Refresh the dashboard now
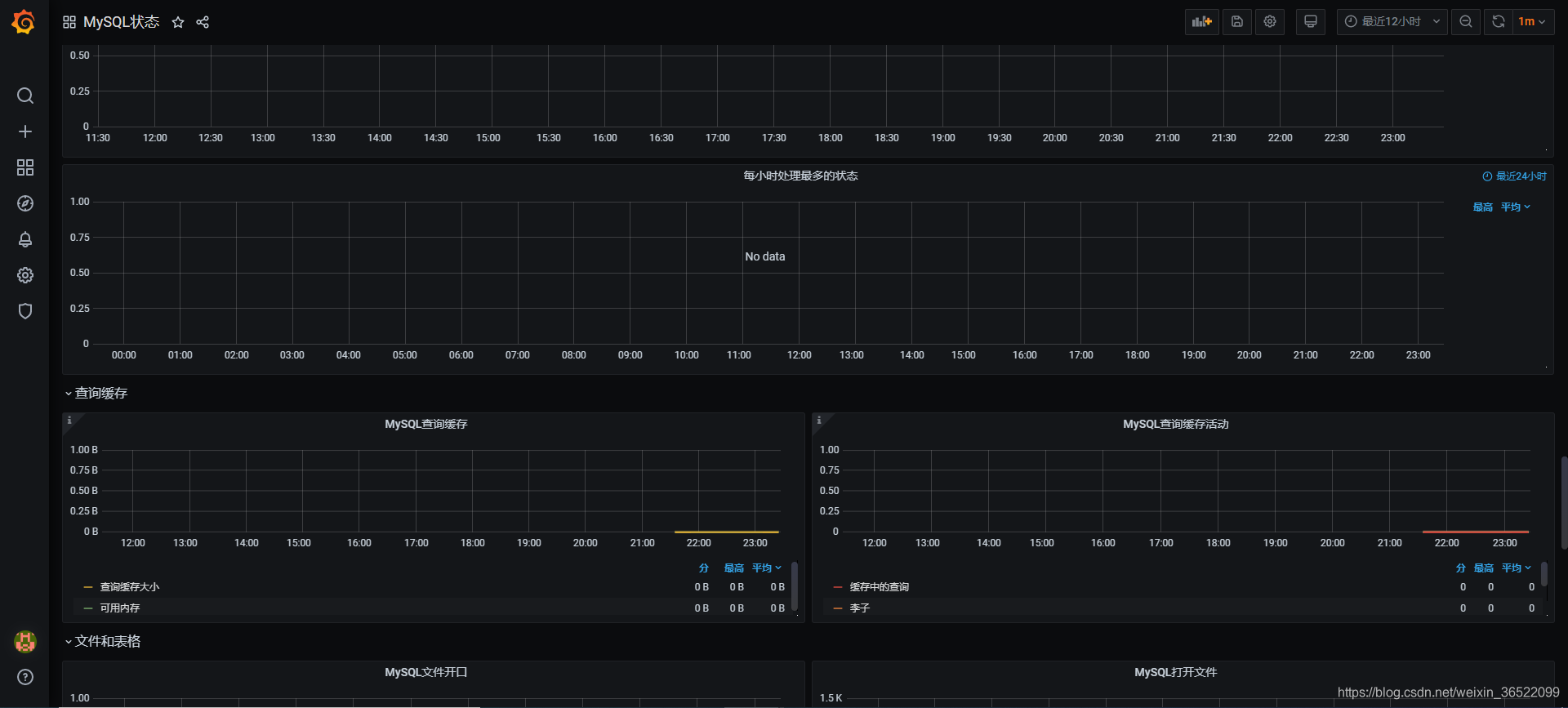 click(x=1499, y=22)
